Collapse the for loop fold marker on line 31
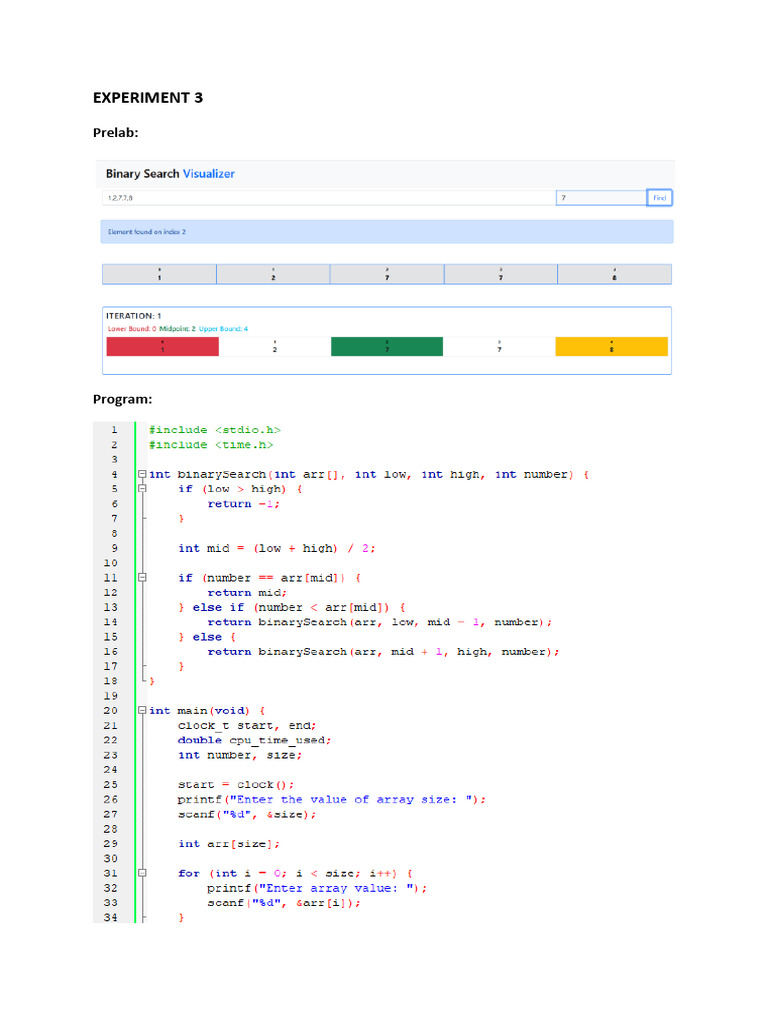The height and width of the screenshot is (1024, 768). (142, 873)
